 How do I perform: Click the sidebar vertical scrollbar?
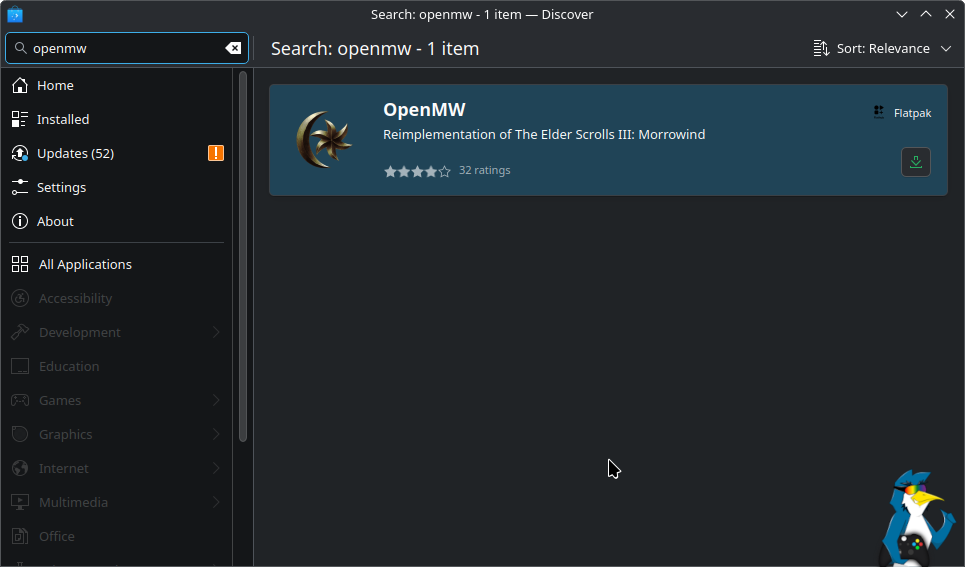pos(242,255)
